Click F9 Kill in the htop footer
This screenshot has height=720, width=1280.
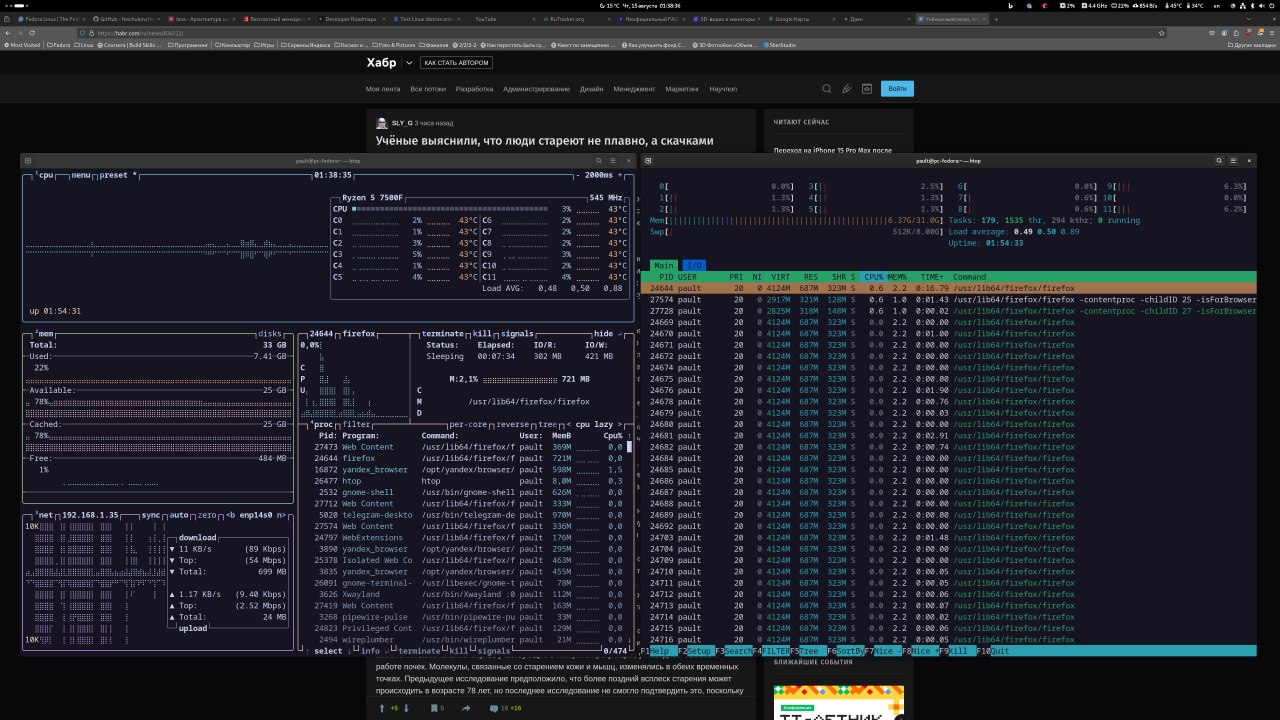click(x=957, y=651)
